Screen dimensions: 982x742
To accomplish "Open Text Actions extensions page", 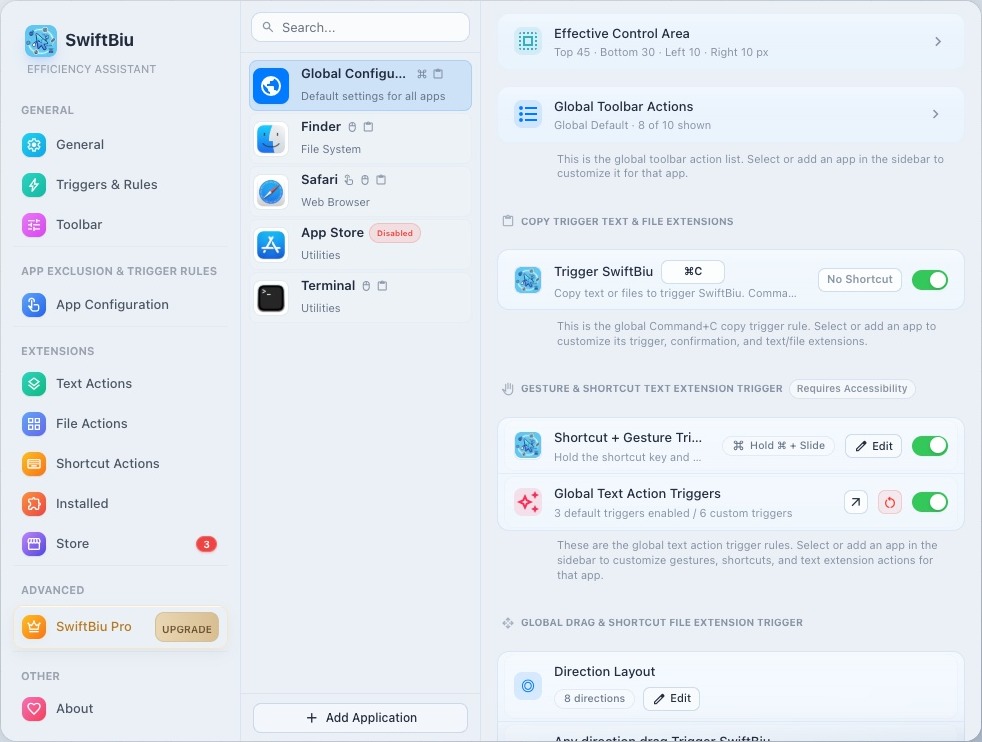I will [120, 384].
